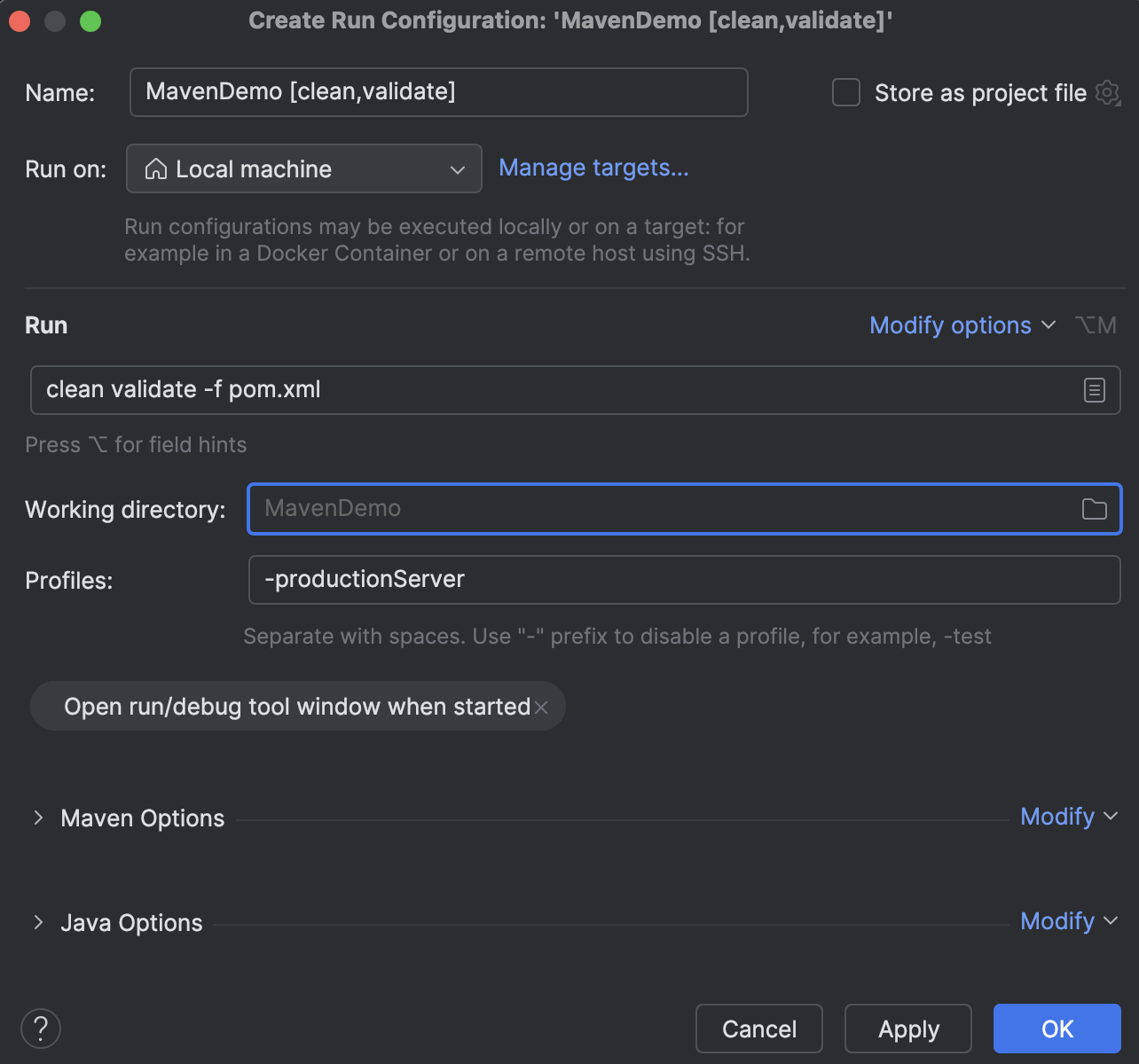The height and width of the screenshot is (1064, 1139).
Task: Open folder browser for Working directory
Action: [1095, 509]
